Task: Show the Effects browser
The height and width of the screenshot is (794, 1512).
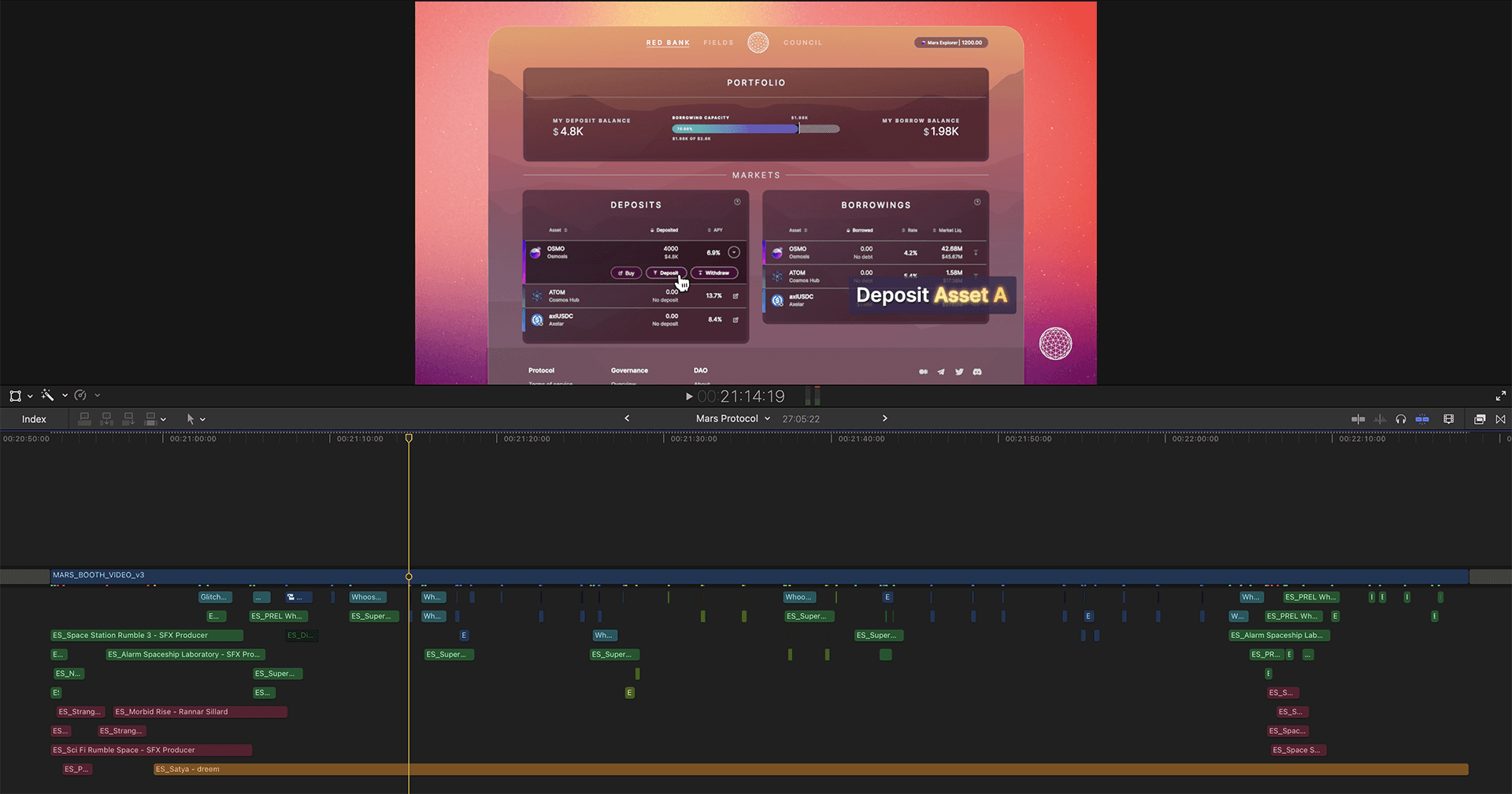Action: click(1480, 419)
